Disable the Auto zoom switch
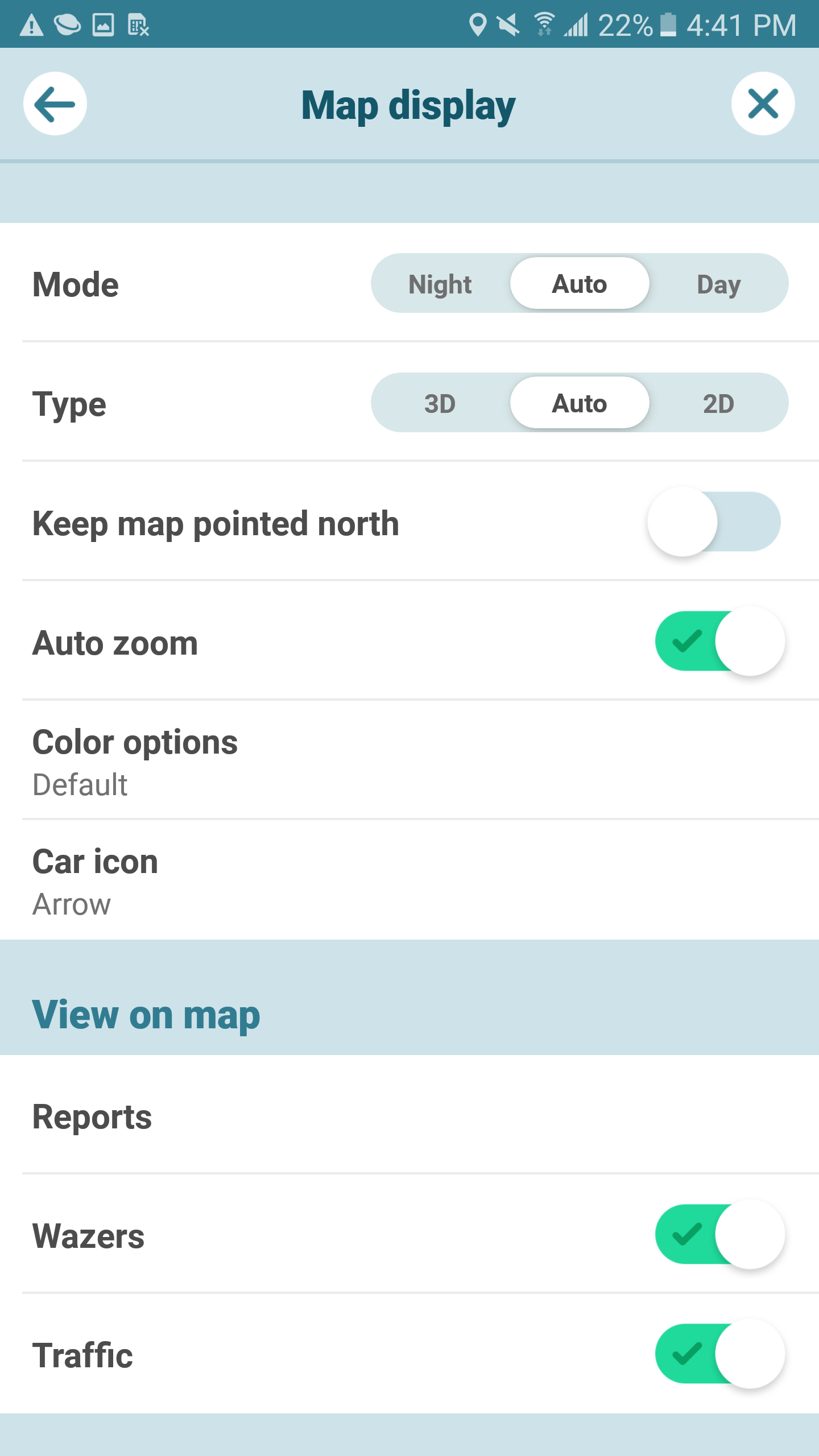Screen dimensions: 819x1456 point(719,642)
